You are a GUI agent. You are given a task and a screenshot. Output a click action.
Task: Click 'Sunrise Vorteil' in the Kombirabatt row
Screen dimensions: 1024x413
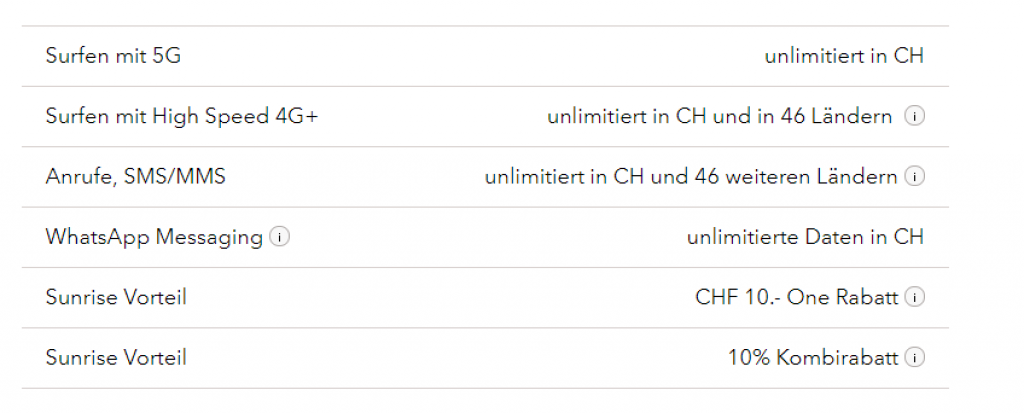[x=116, y=357]
